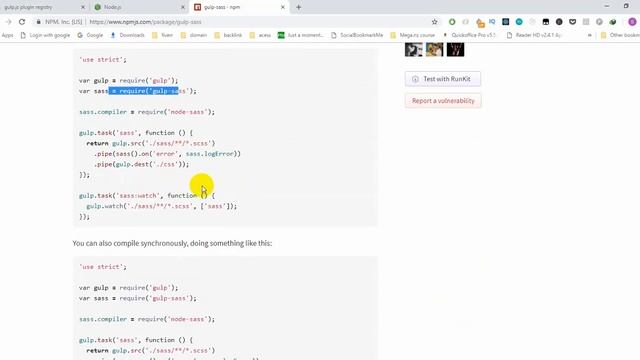Expand the backlink bookmark folder
Viewport: 640px width, 360px height.
coord(228,35)
